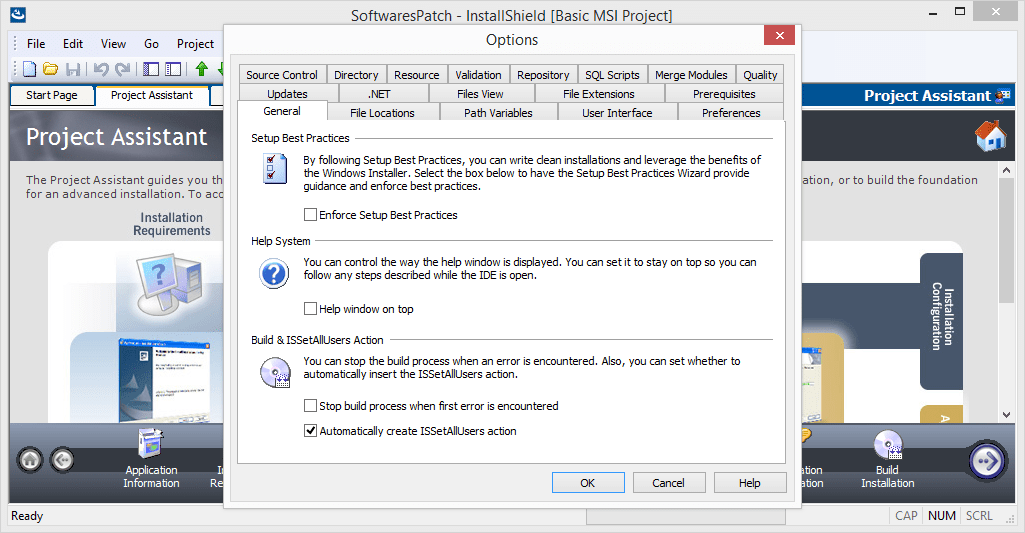Open the File menu

click(x=36, y=44)
